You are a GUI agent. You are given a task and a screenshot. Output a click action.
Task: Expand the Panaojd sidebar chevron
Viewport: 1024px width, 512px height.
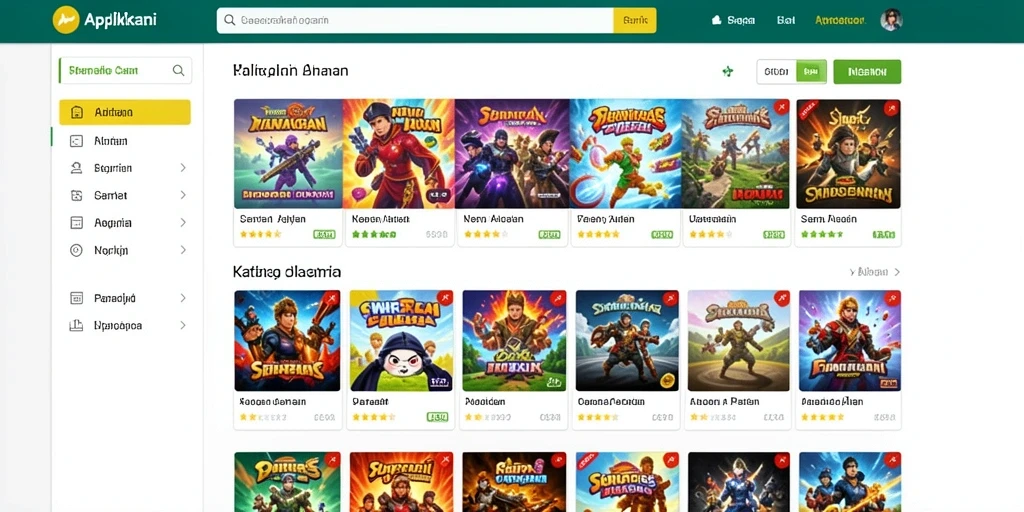(x=183, y=298)
